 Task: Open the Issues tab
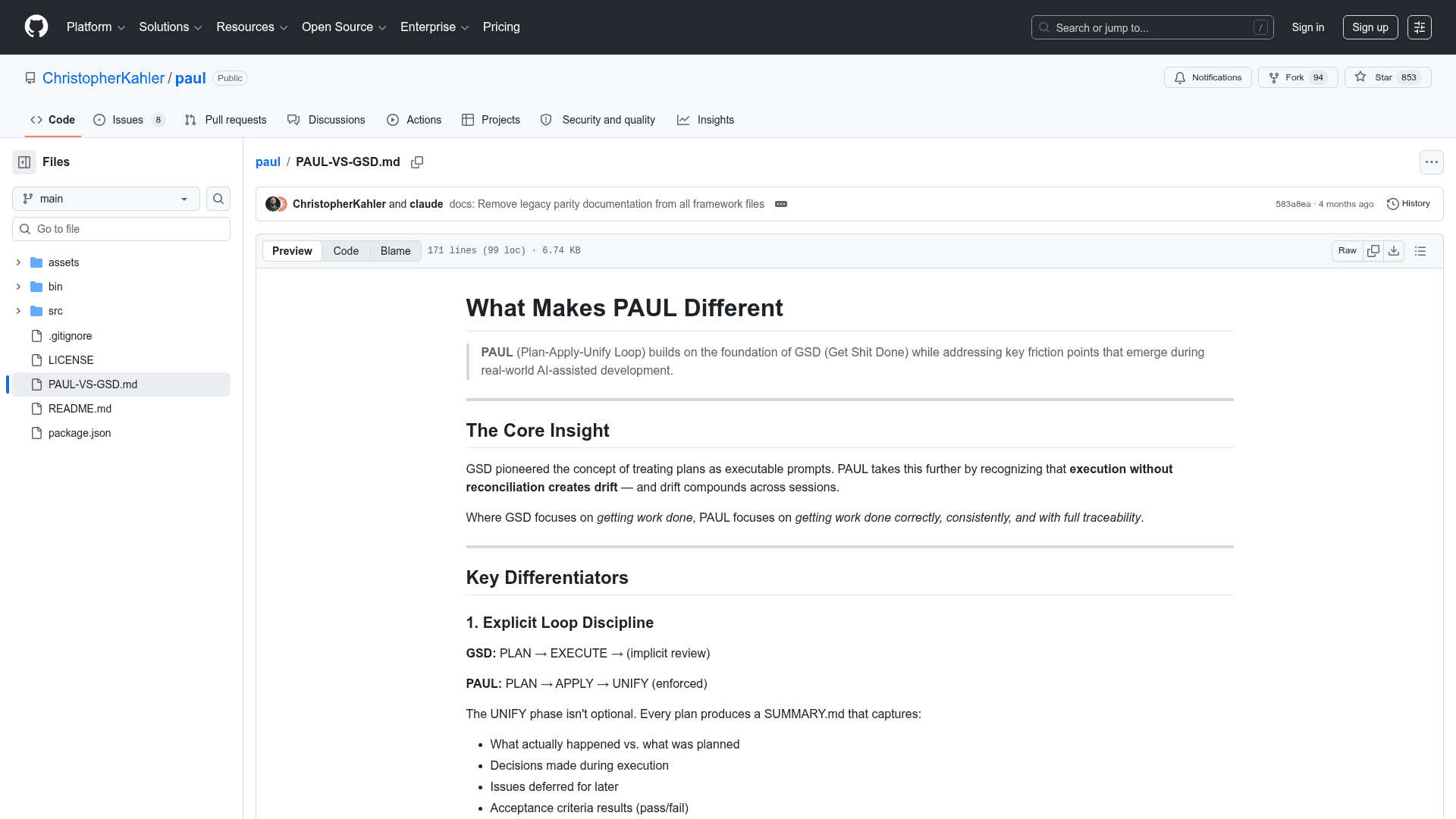pyautogui.click(x=129, y=120)
